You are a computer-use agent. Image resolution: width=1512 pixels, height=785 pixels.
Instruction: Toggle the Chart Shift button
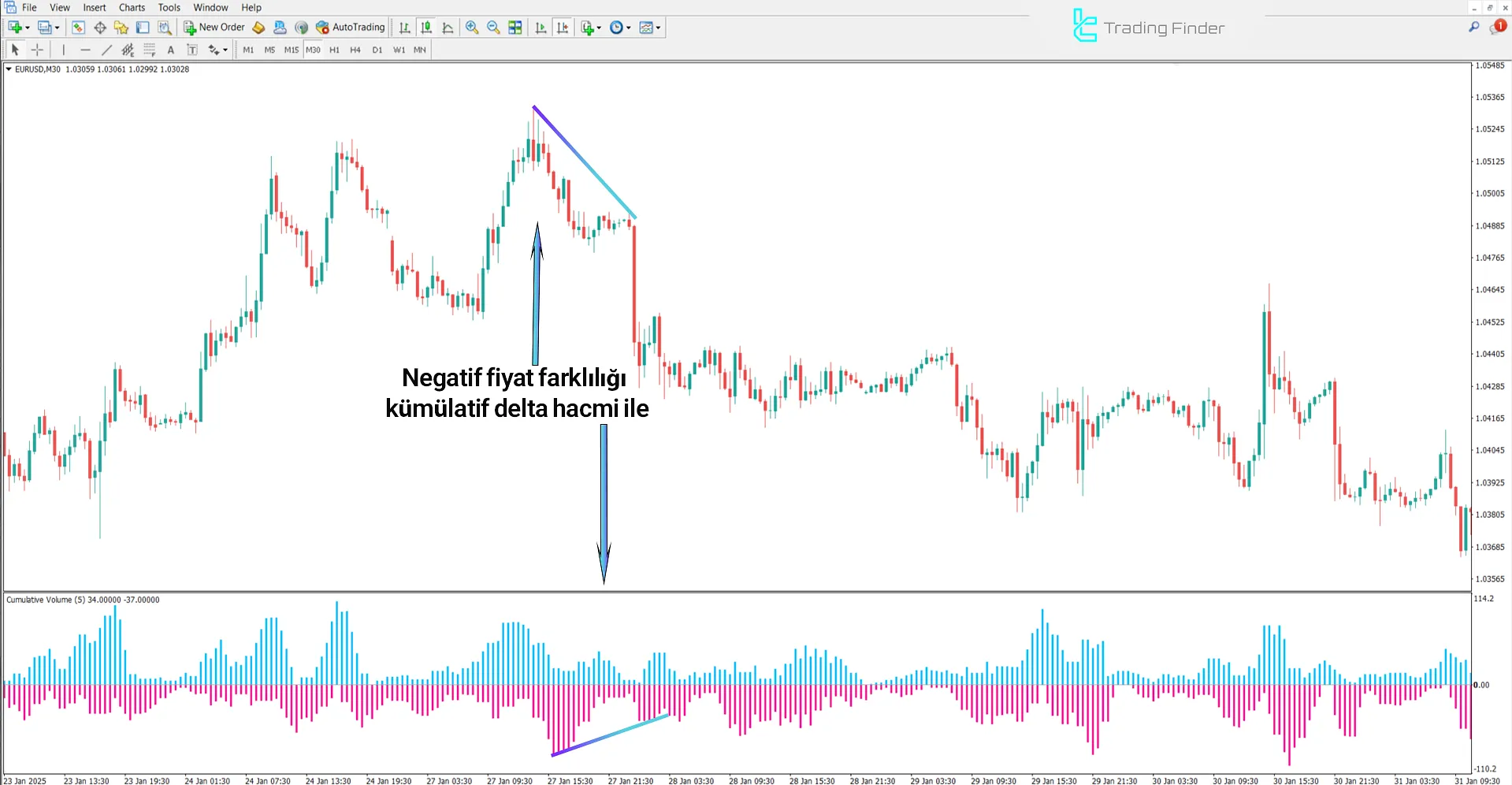pyautogui.click(x=563, y=28)
